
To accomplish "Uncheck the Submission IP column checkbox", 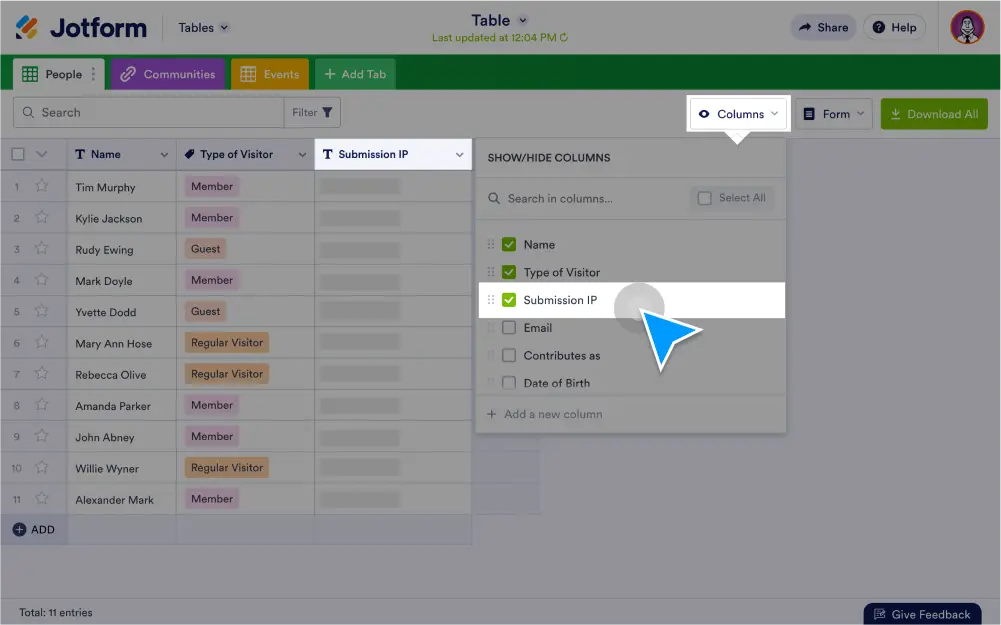I will pos(509,300).
